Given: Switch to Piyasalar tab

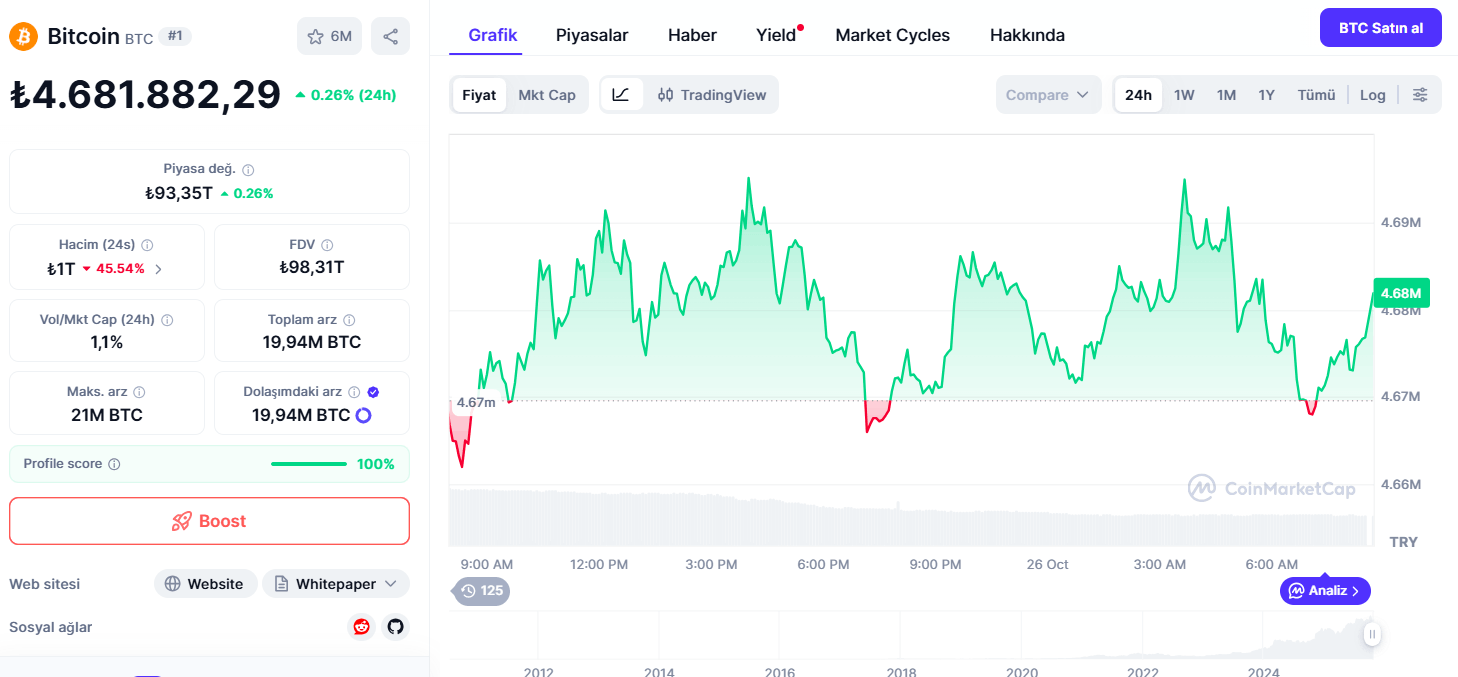Looking at the screenshot, I should [x=592, y=35].
